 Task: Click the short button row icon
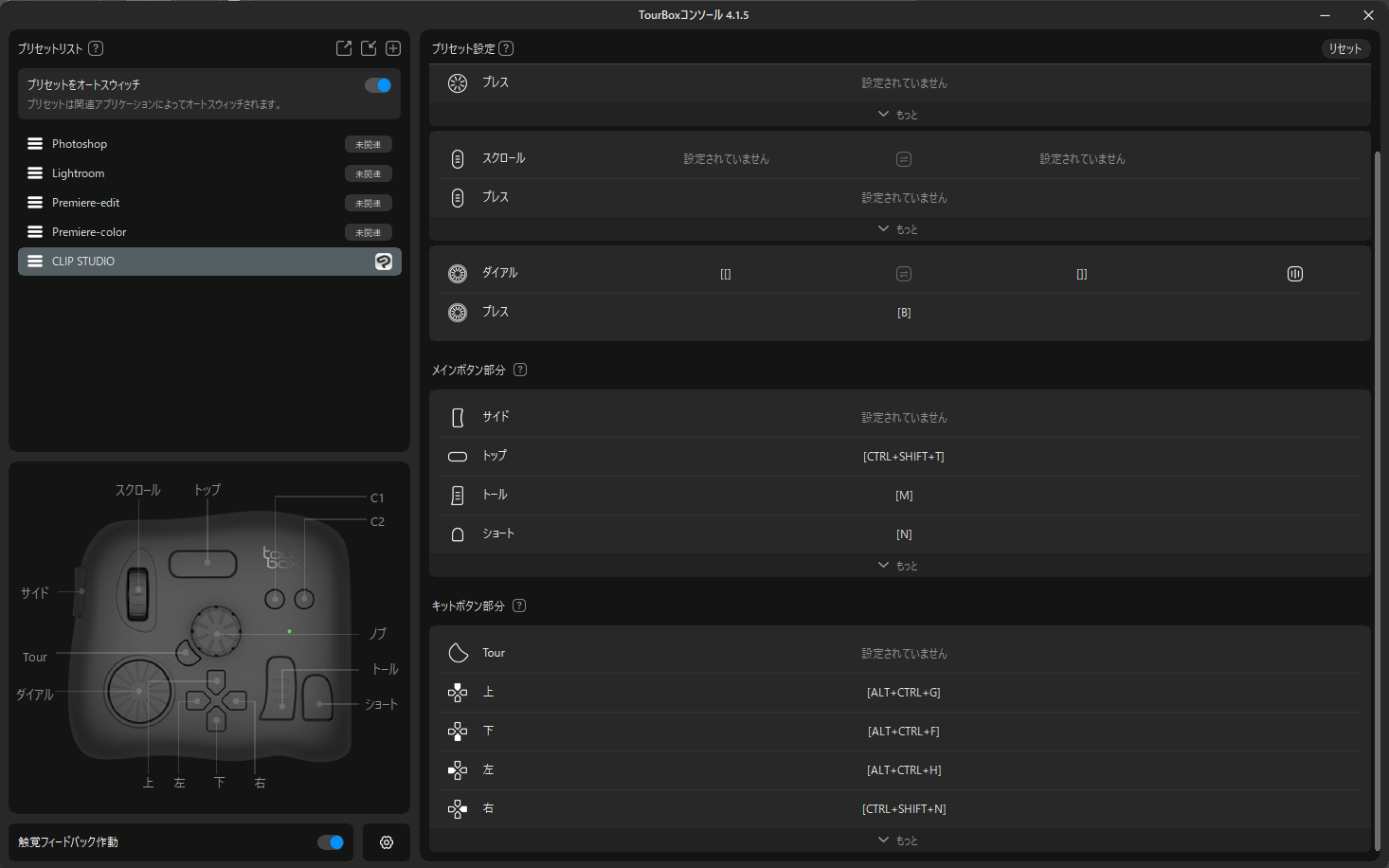pos(458,534)
